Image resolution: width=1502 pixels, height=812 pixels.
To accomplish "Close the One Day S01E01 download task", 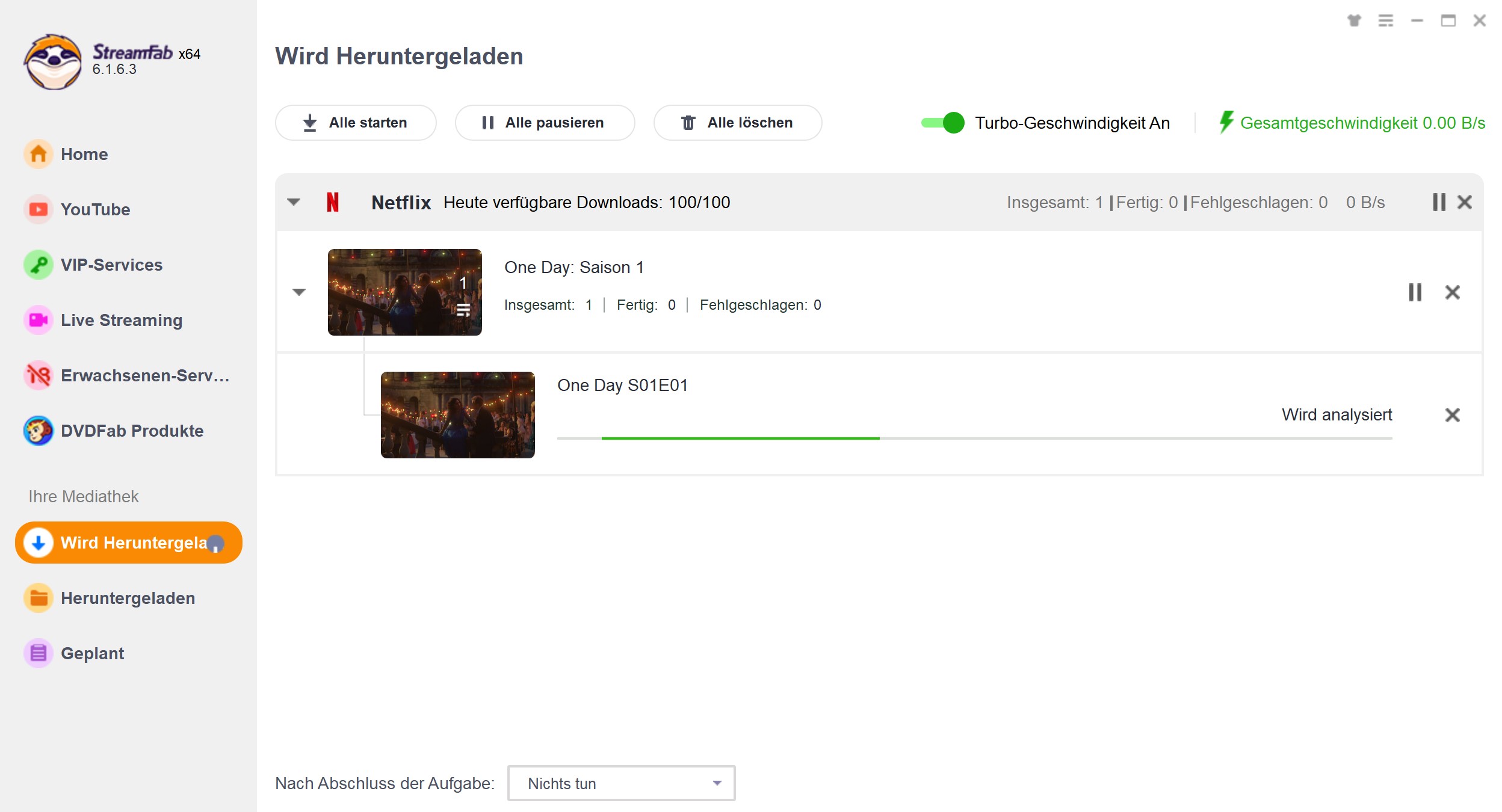I will point(1452,414).
